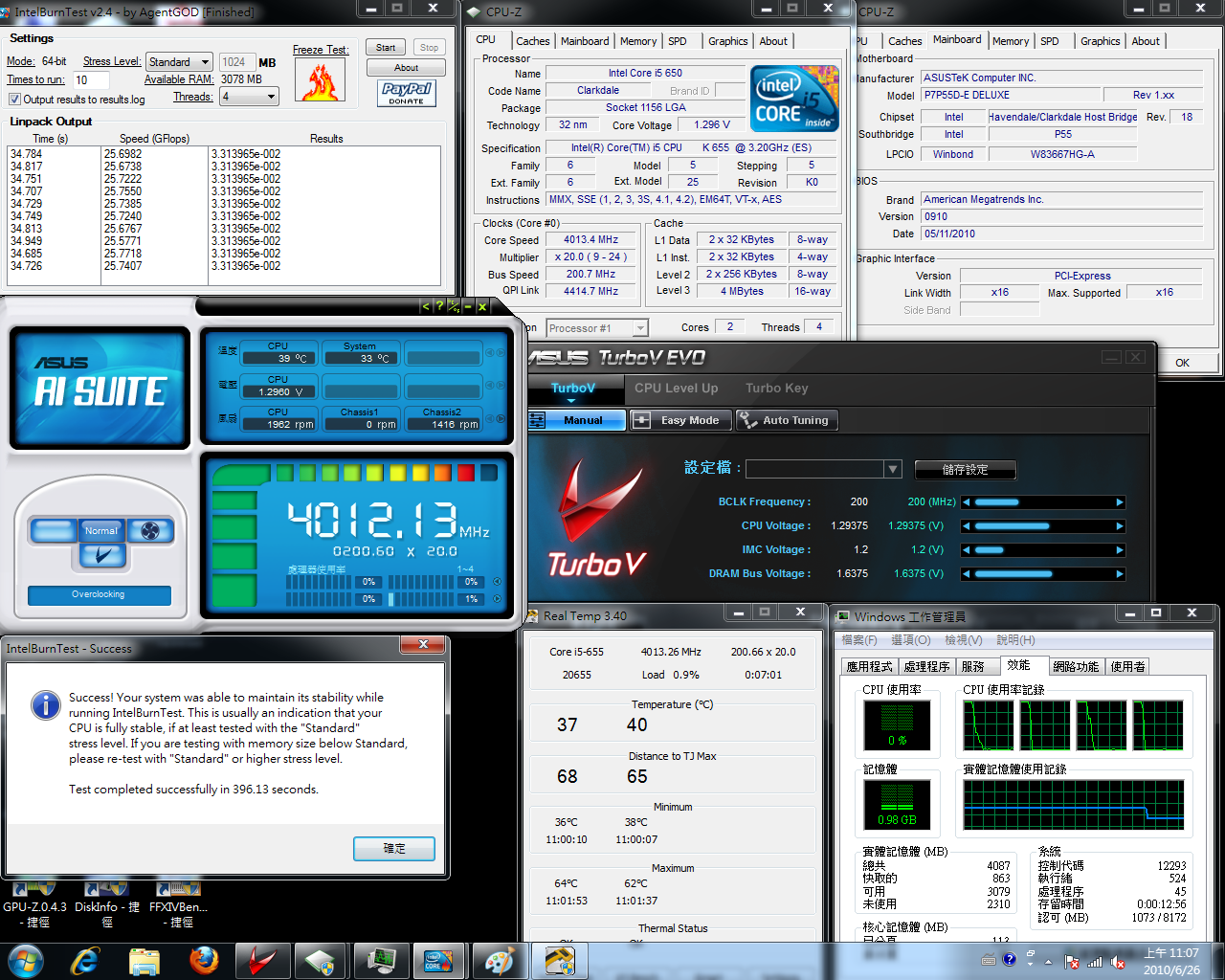Click the 確定 button in Success dialog
The height and width of the screenshot is (980, 1225).
(394, 849)
